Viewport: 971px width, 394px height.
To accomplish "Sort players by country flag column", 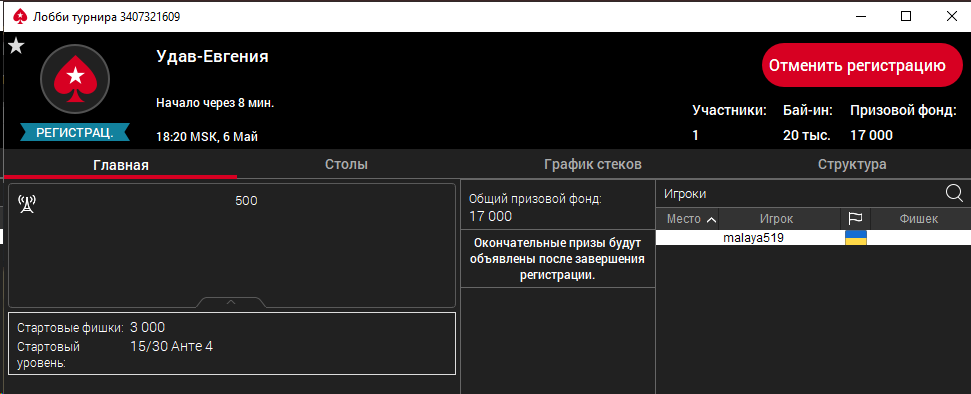I will click(x=855, y=219).
